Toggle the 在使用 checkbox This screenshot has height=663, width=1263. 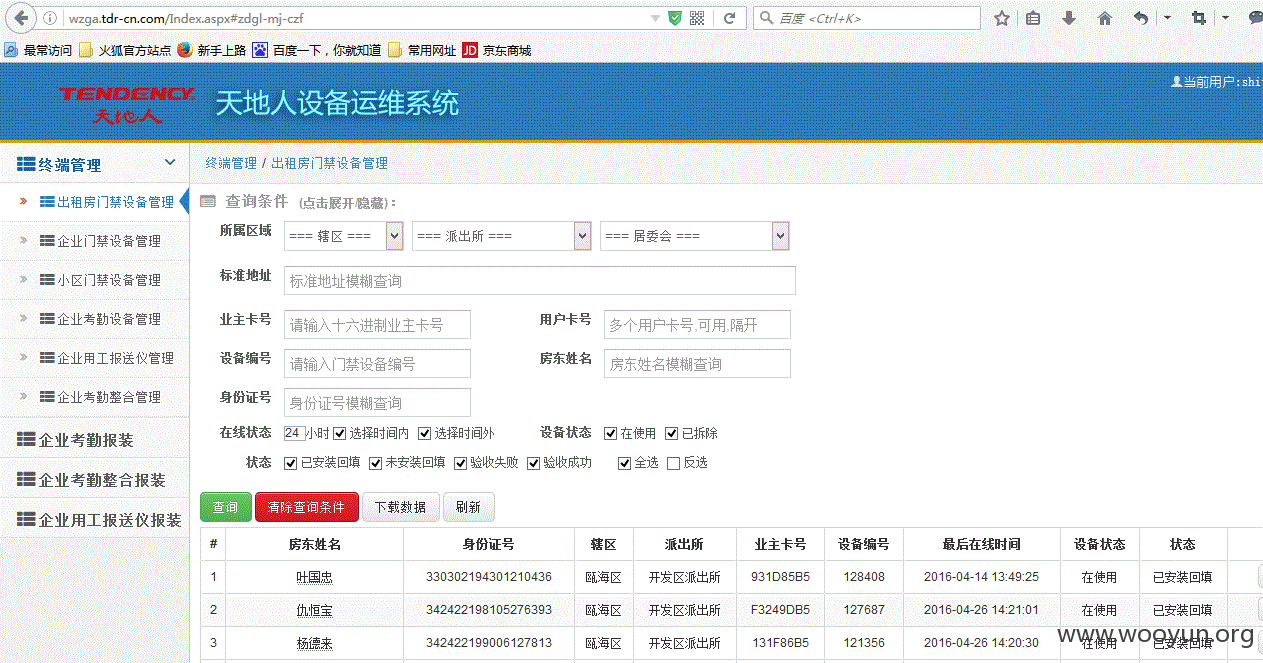pyautogui.click(x=611, y=433)
